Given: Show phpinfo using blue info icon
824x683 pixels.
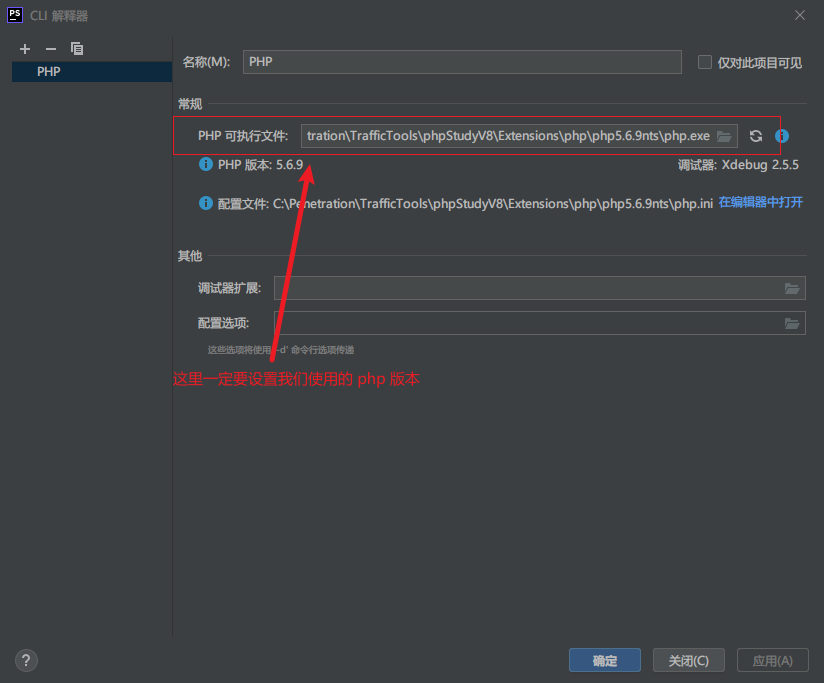Looking at the screenshot, I should 781,136.
